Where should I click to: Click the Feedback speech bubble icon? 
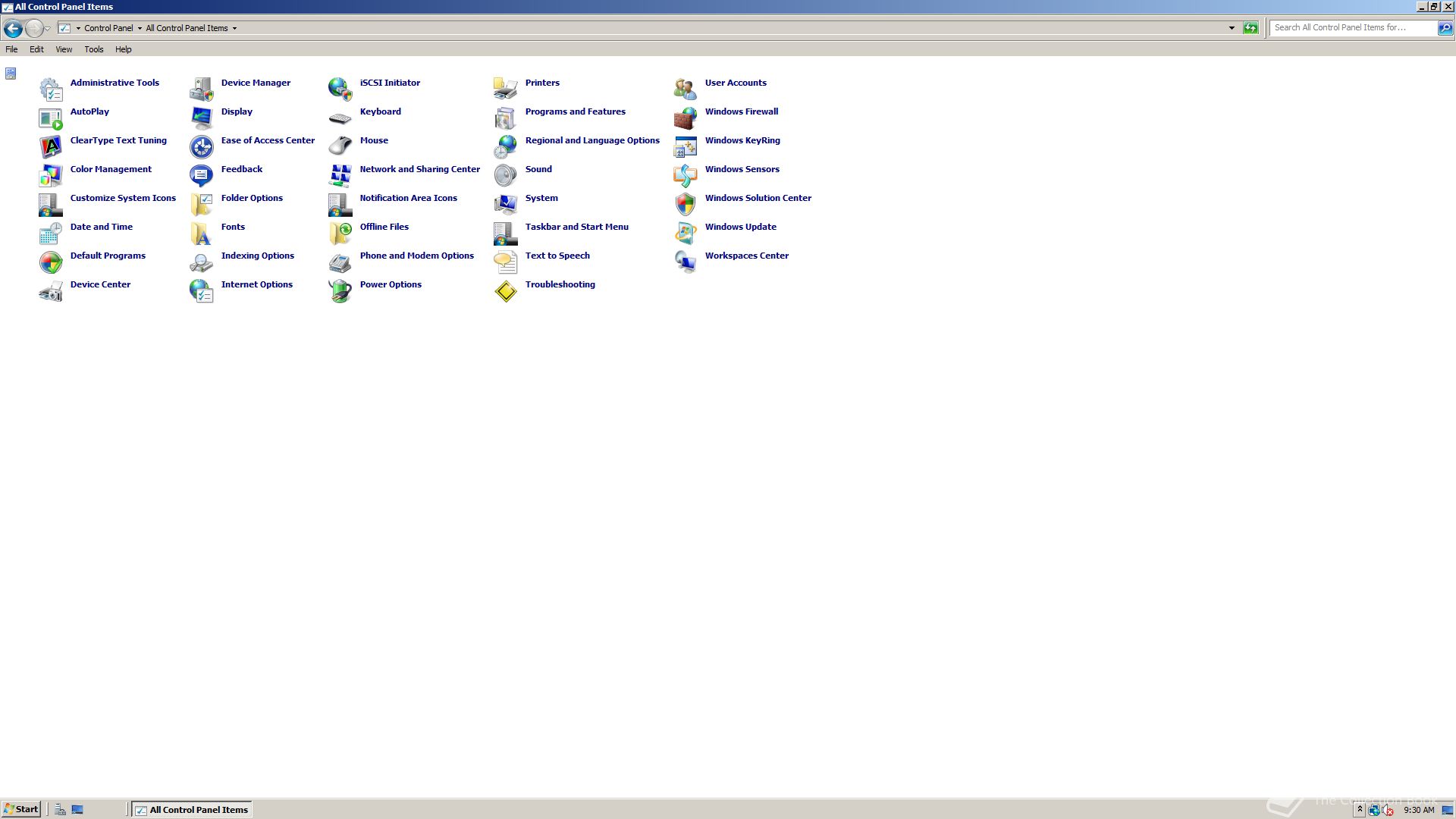[x=202, y=175]
